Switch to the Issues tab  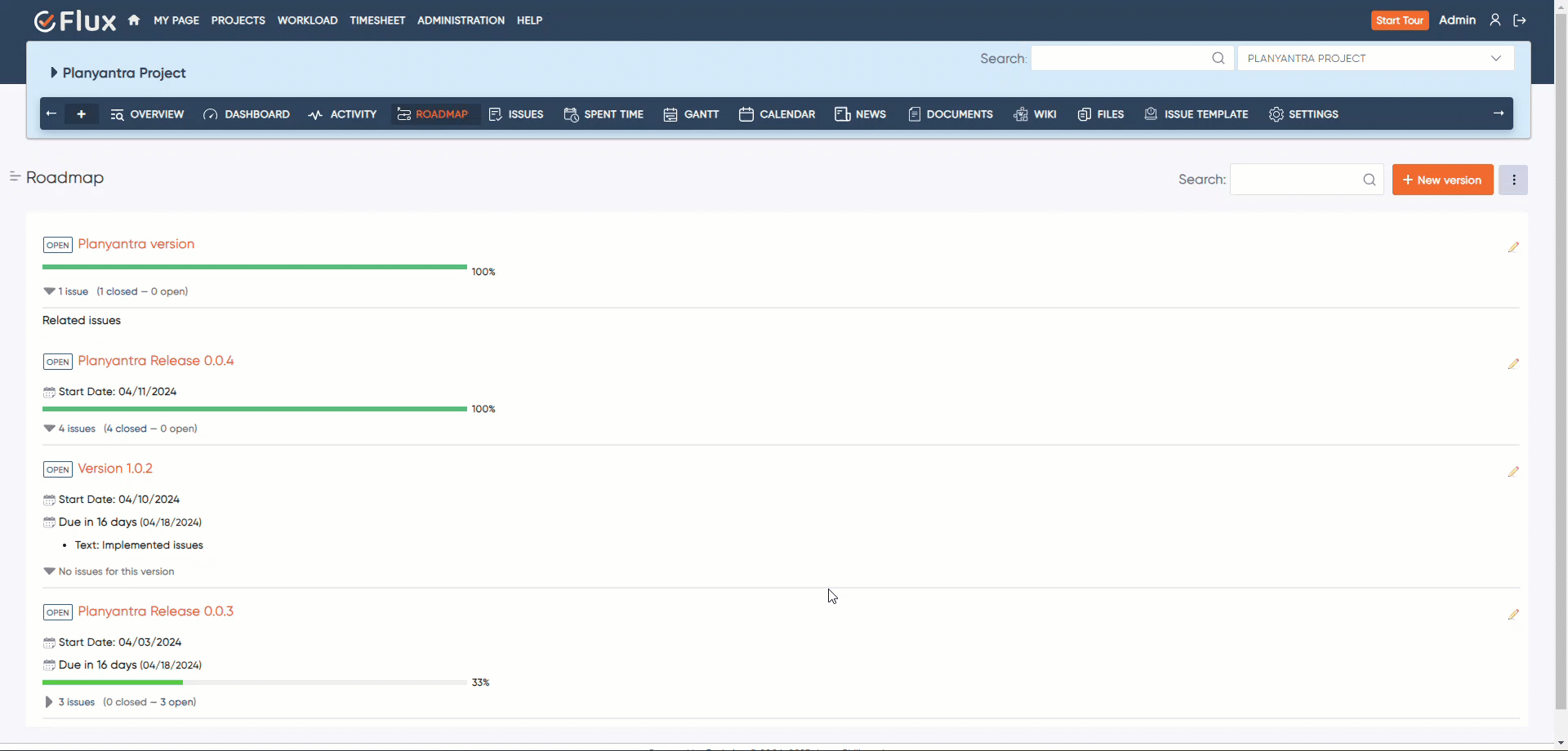tap(516, 114)
